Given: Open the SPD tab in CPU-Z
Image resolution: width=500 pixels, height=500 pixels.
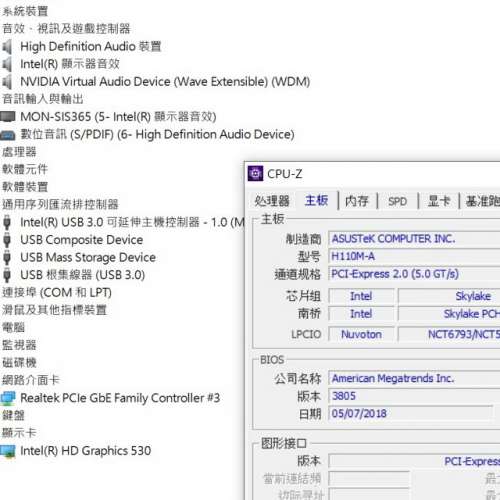Looking at the screenshot, I should [398, 201].
